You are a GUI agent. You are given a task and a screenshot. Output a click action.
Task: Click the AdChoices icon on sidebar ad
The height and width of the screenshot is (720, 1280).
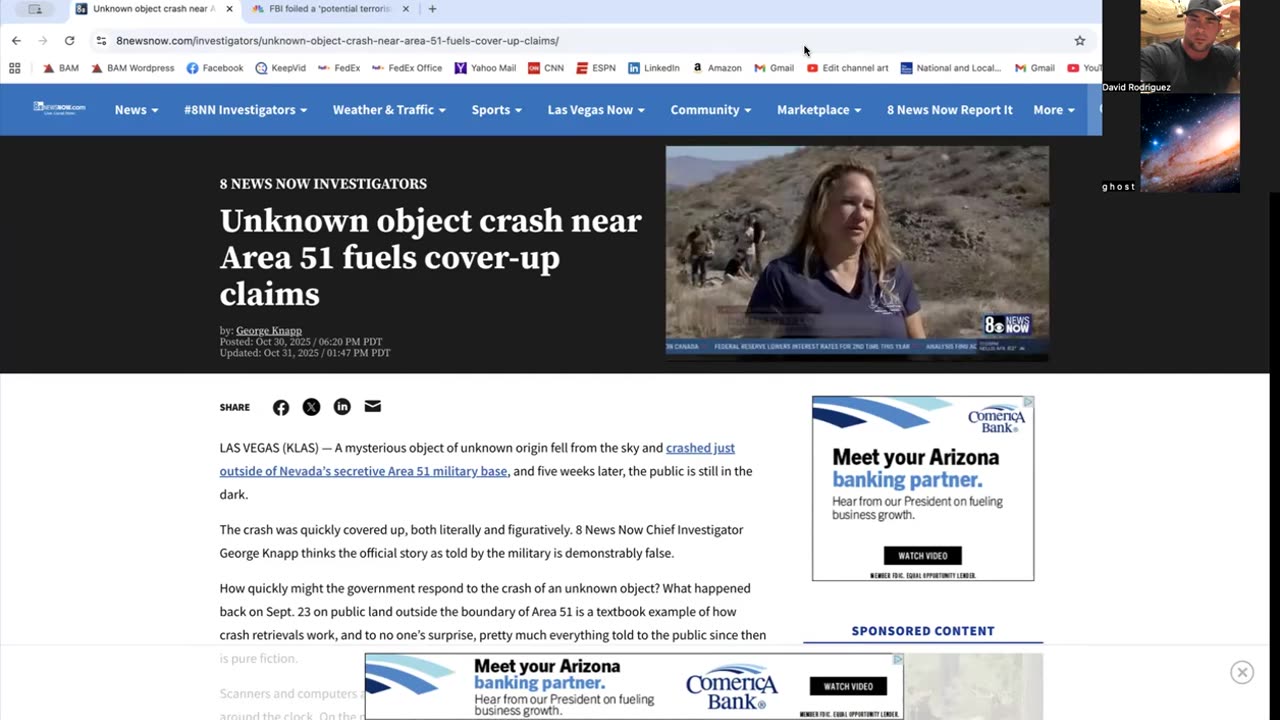point(1028,402)
